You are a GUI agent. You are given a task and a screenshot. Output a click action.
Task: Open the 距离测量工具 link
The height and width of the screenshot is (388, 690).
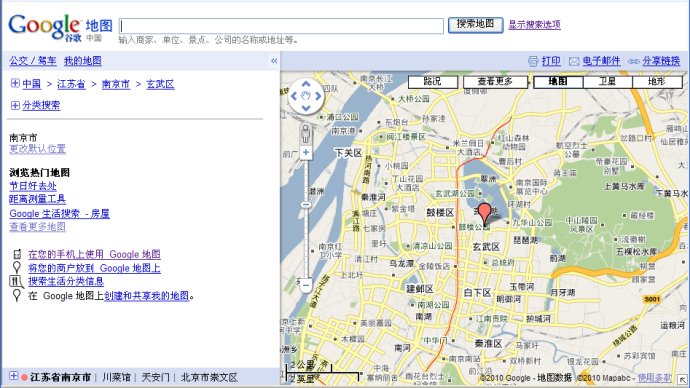click(x=37, y=199)
